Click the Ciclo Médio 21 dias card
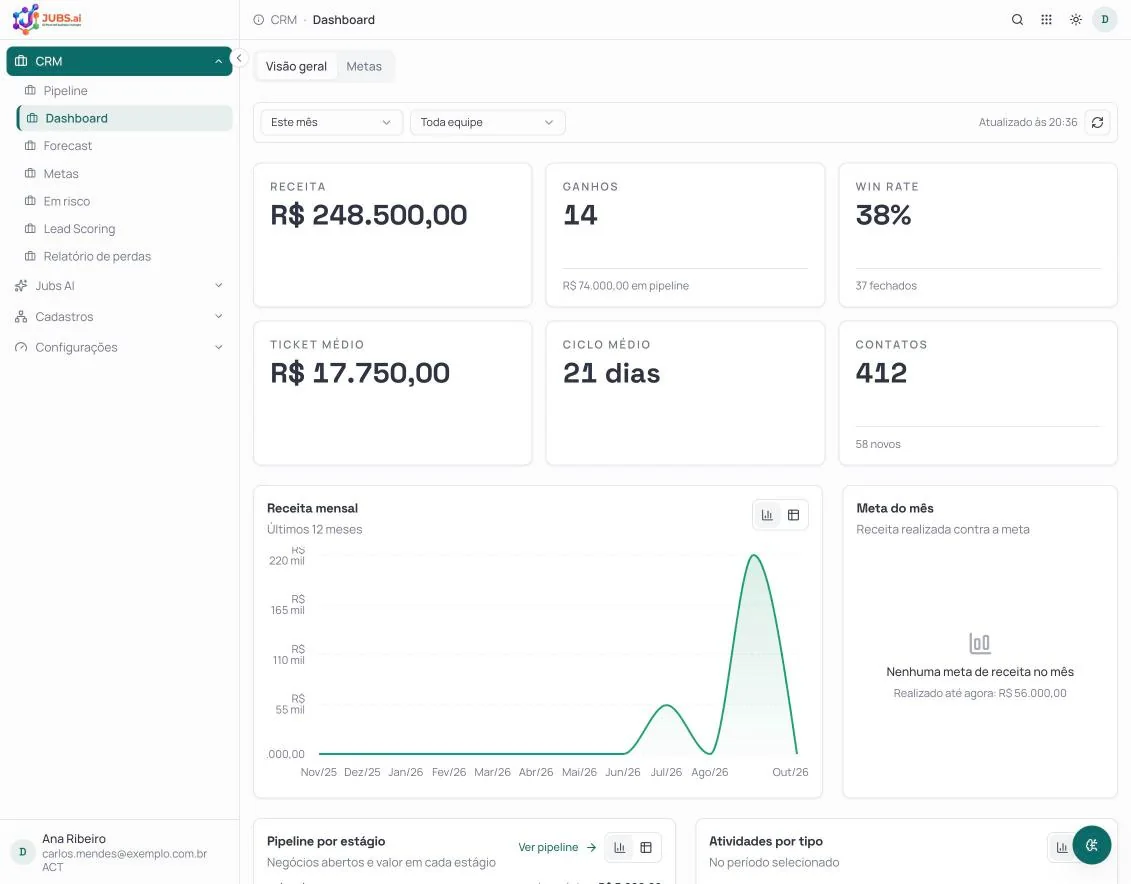This screenshot has height=884, width=1131. 685,393
